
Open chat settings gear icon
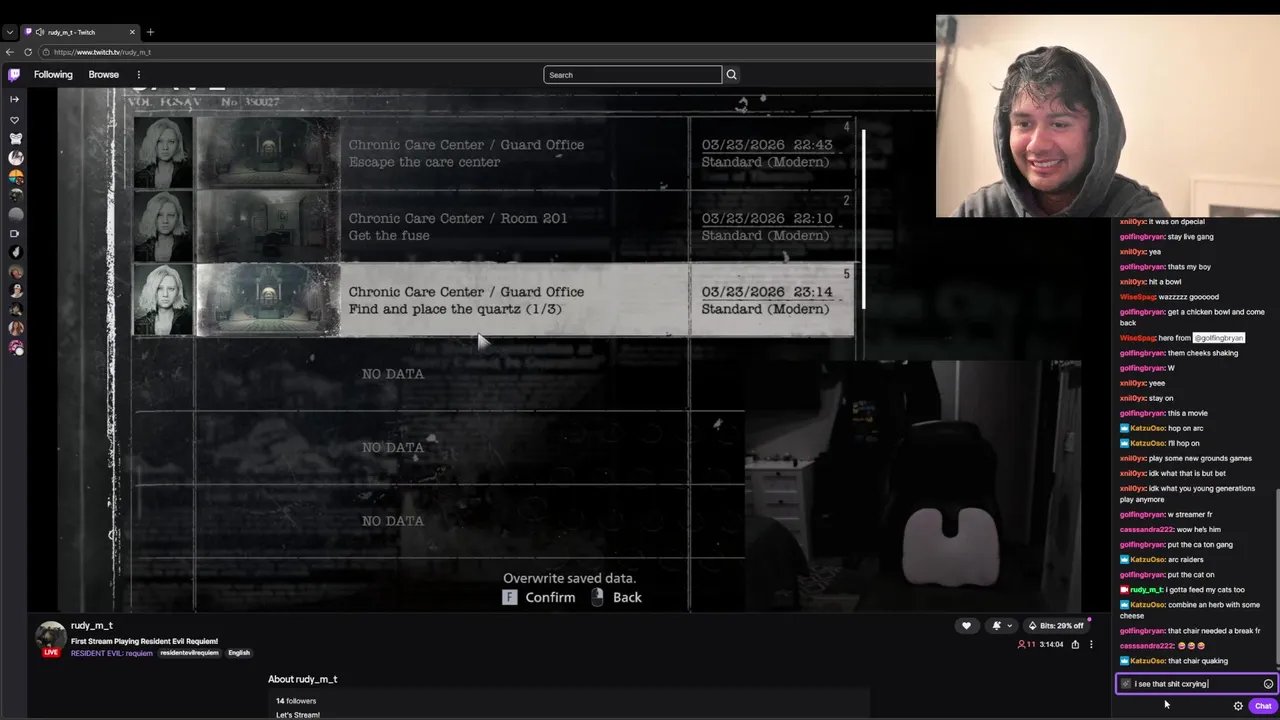(x=1238, y=706)
